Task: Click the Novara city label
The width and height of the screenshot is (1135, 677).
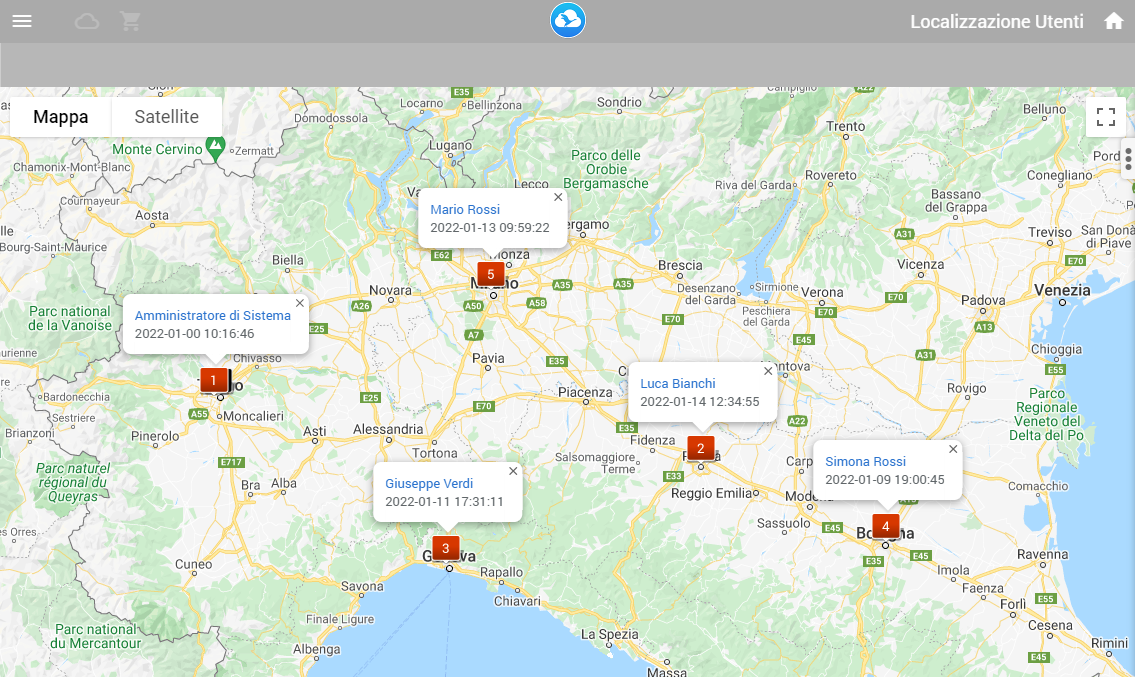Action: click(x=390, y=290)
